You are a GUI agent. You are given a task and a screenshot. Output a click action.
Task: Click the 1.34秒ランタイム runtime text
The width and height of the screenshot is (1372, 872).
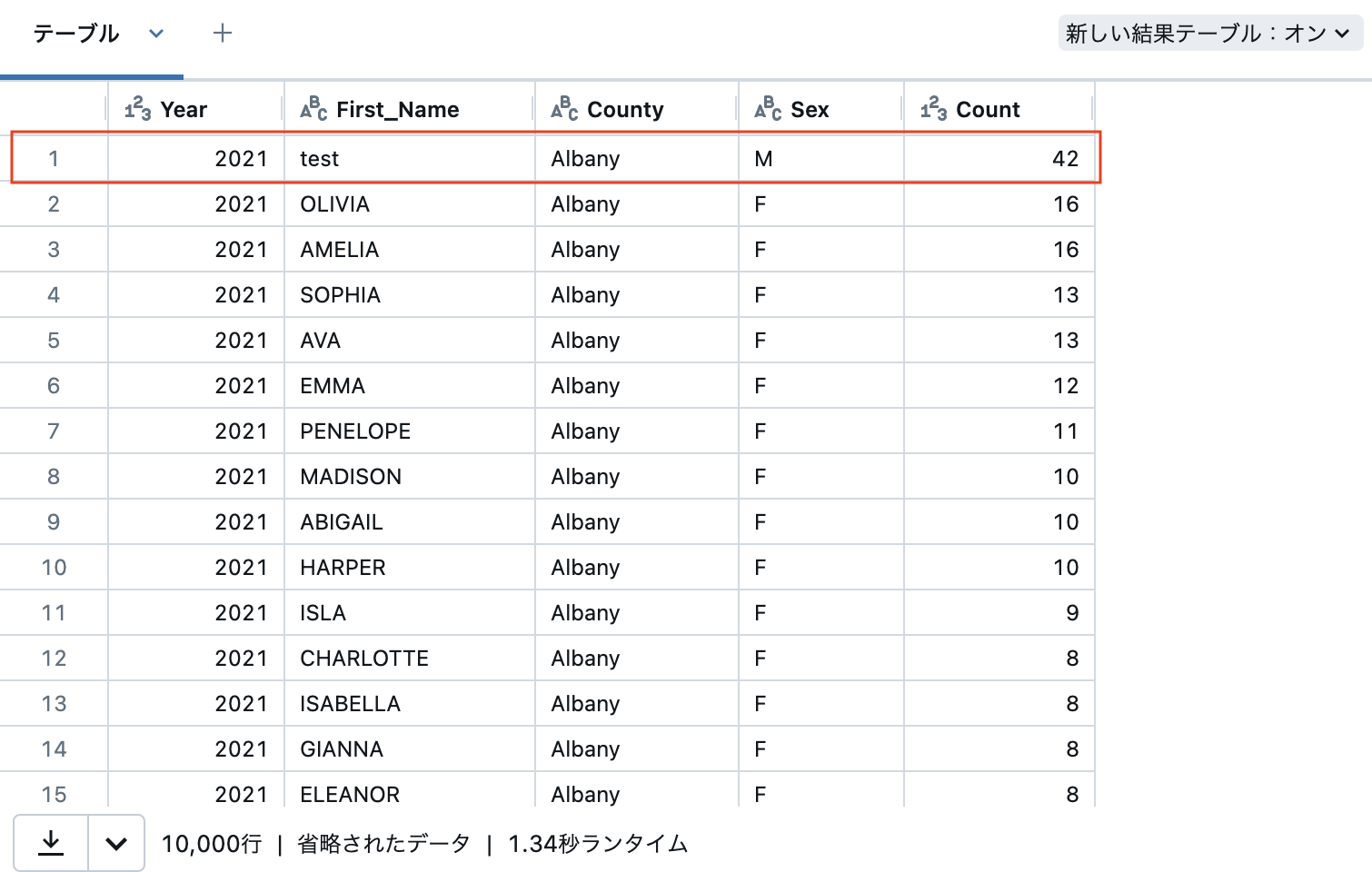point(598,844)
